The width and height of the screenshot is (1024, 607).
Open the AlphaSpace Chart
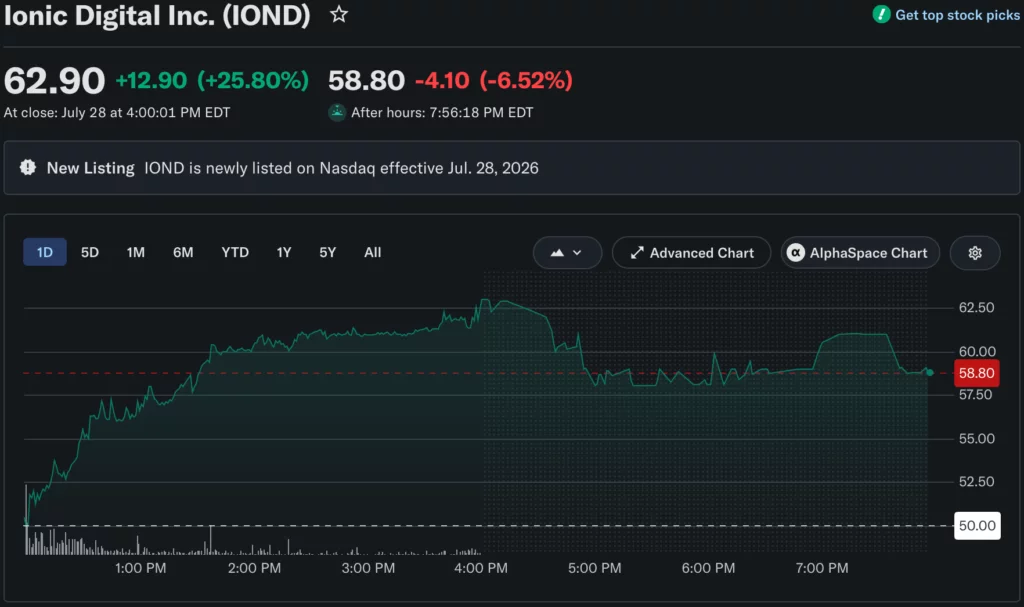tap(859, 253)
